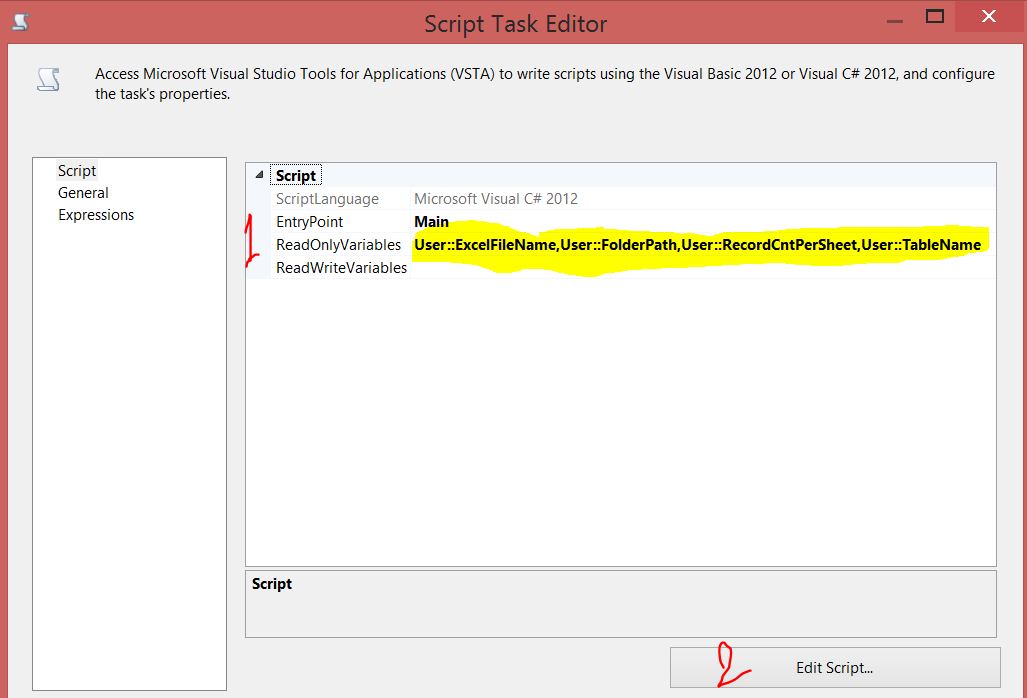Click the highlighted ReadOnlyVariables value
The image size is (1027, 698).
click(700, 244)
